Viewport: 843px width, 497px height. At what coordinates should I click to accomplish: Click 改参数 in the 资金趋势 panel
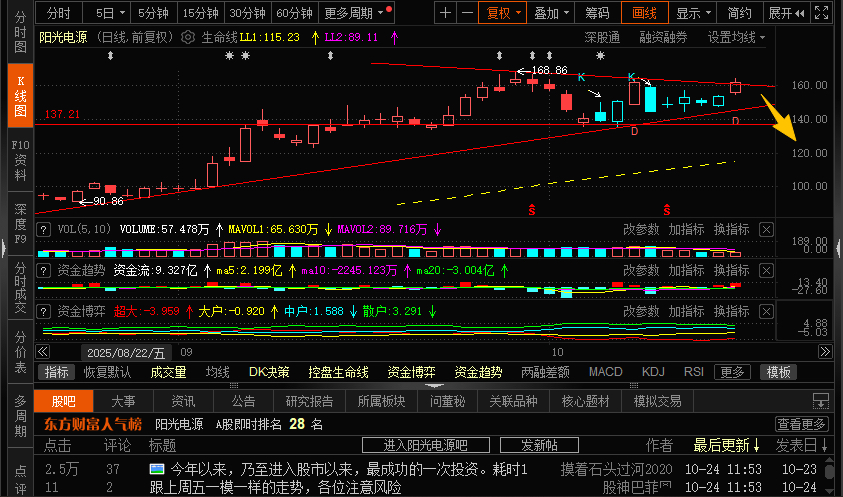(641, 271)
